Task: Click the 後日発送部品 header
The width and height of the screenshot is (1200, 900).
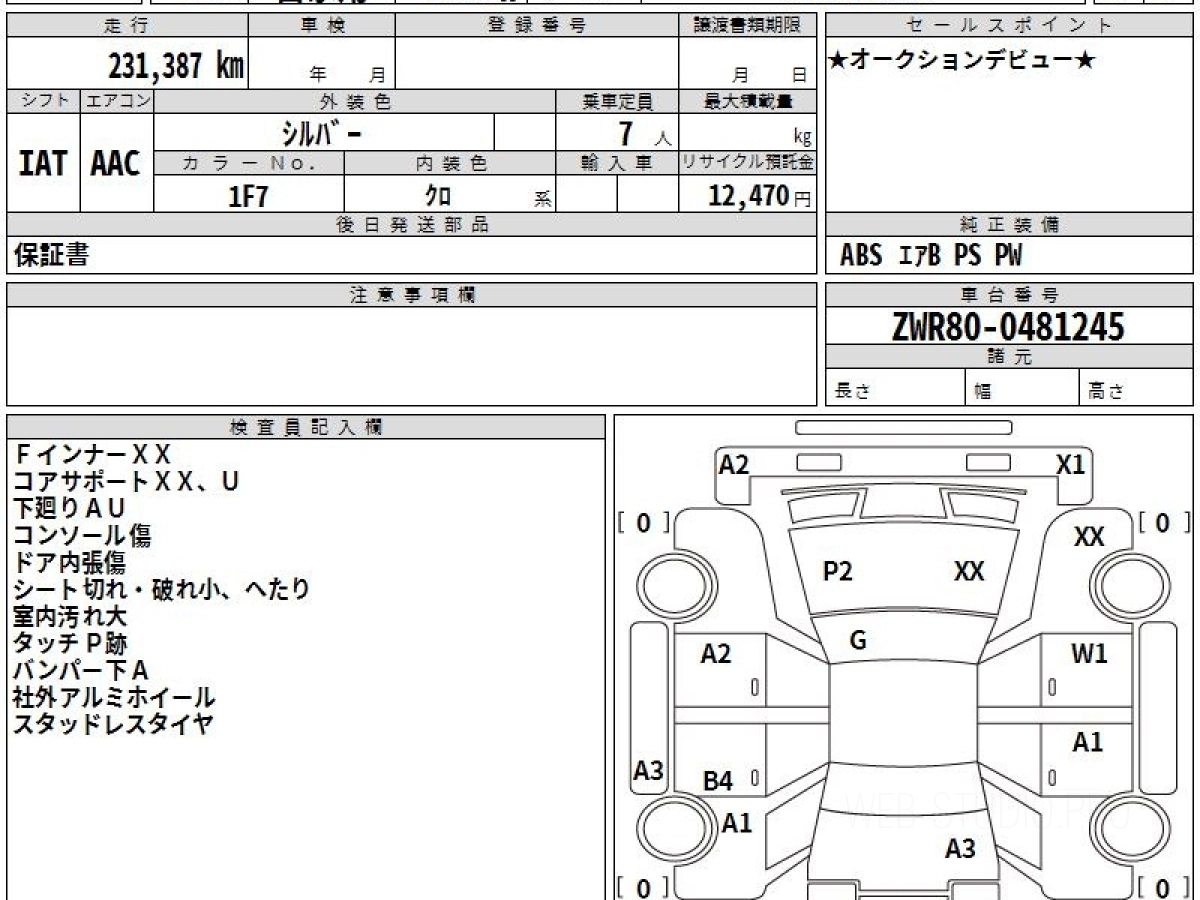Action: pos(412,225)
